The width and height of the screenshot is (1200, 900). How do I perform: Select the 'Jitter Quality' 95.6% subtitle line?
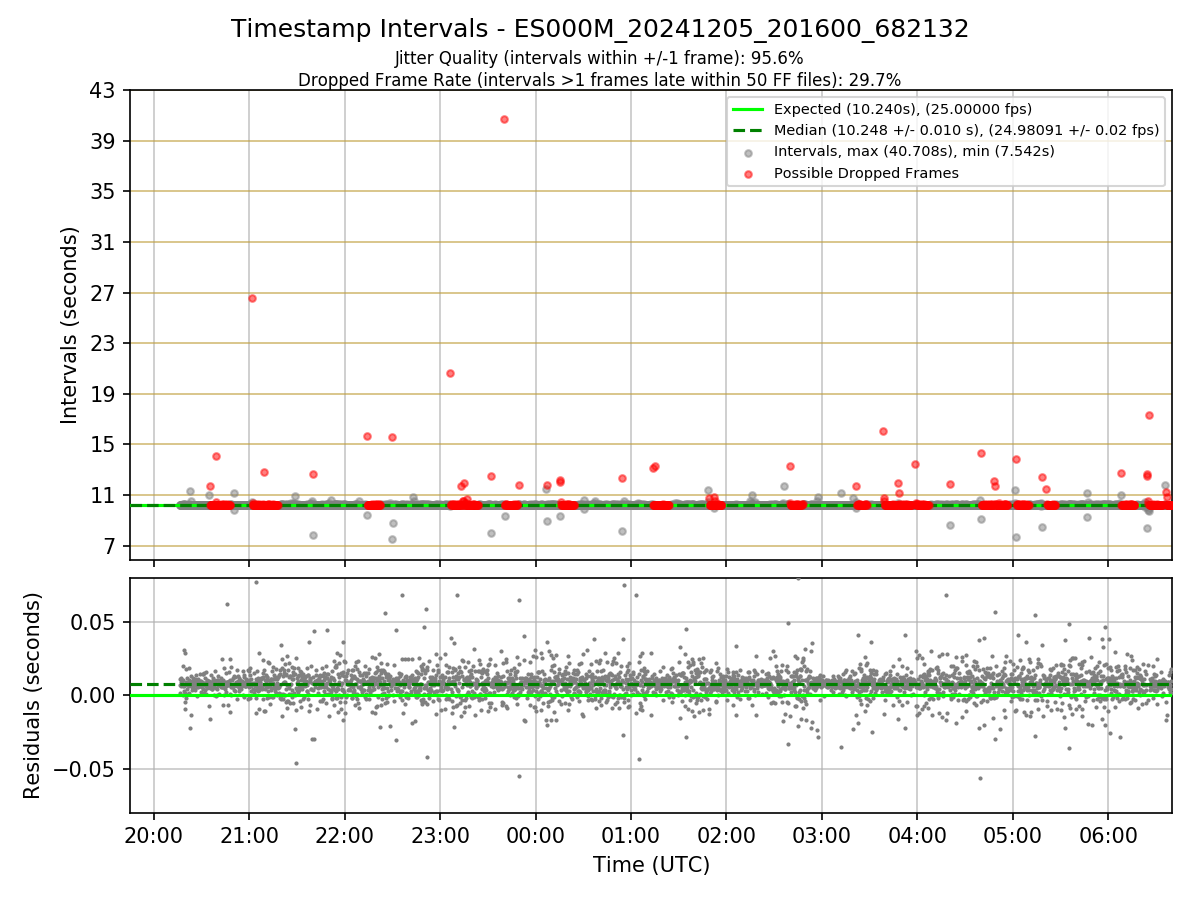click(x=600, y=58)
